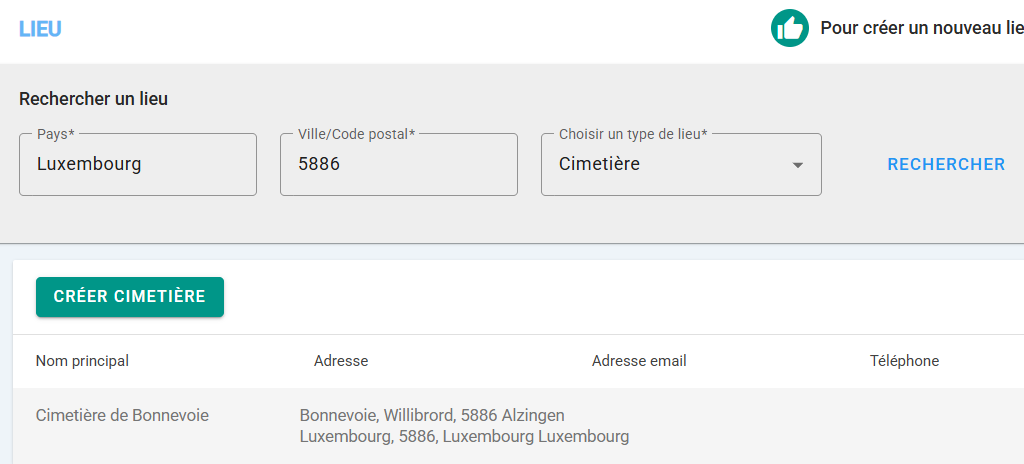This screenshot has height=464, width=1024.
Task: Open the Cimetière de Bonnevoie row
Action: point(122,415)
